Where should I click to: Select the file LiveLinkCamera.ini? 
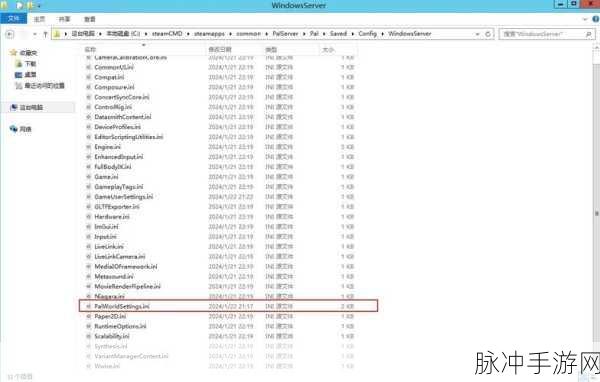pyautogui.click(x=120, y=256)
